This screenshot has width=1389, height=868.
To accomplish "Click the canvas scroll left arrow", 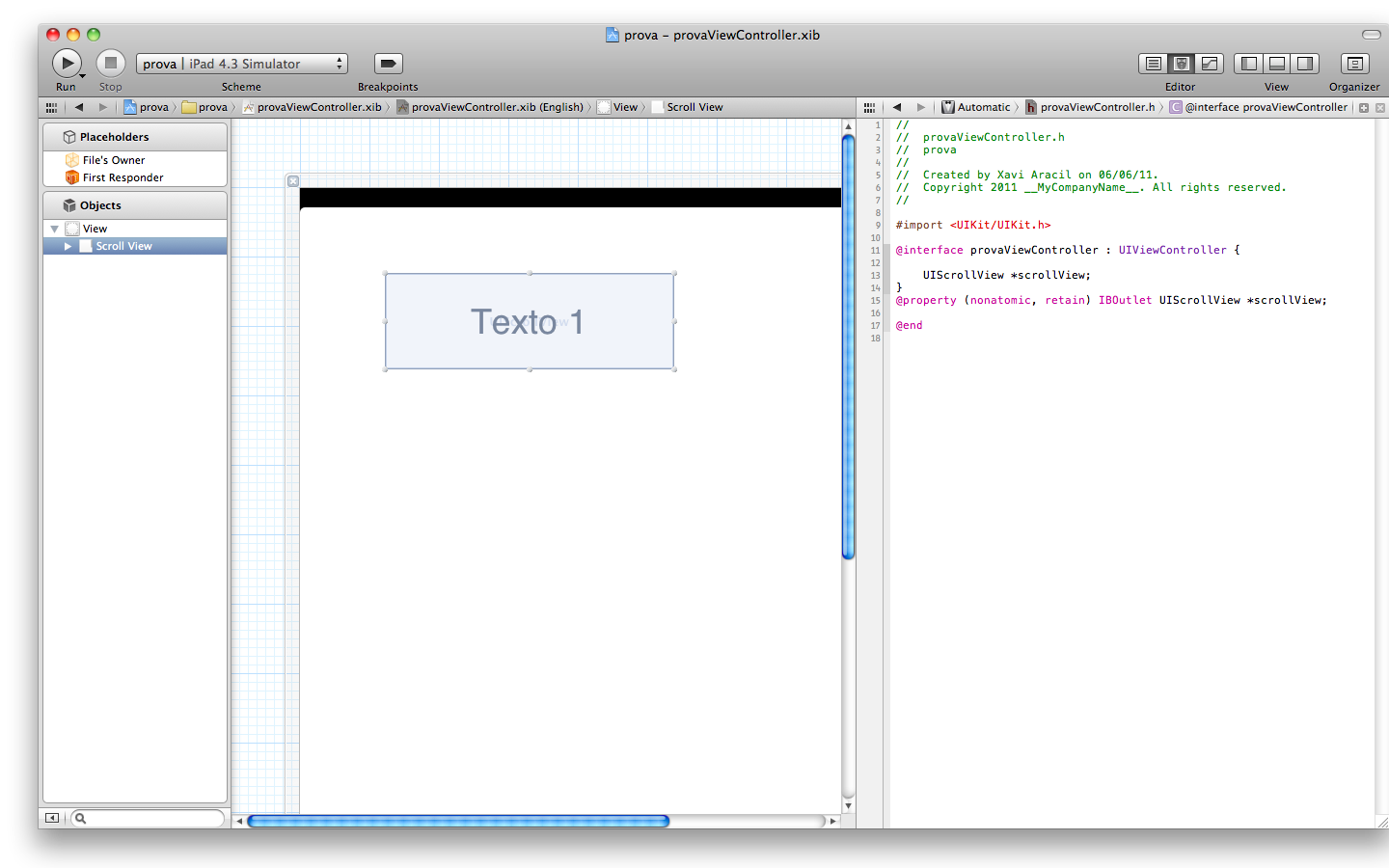I will (239, 821).
